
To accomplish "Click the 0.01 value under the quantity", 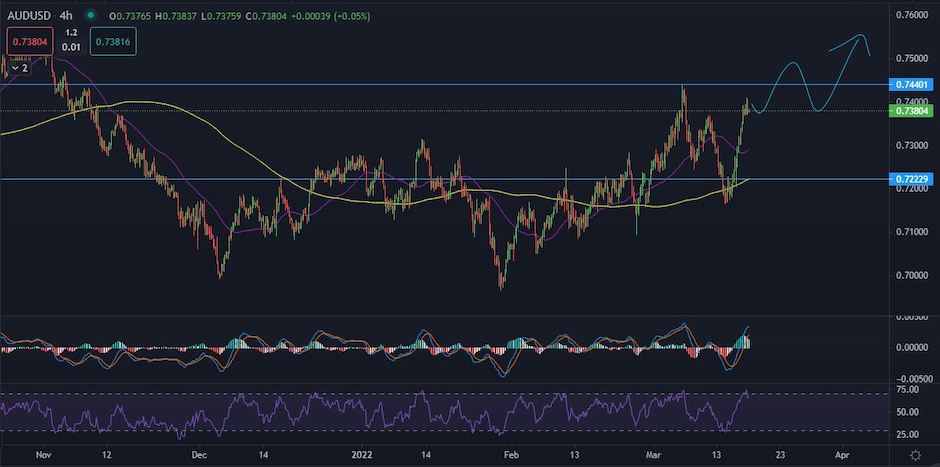I will tap(71, 47).
